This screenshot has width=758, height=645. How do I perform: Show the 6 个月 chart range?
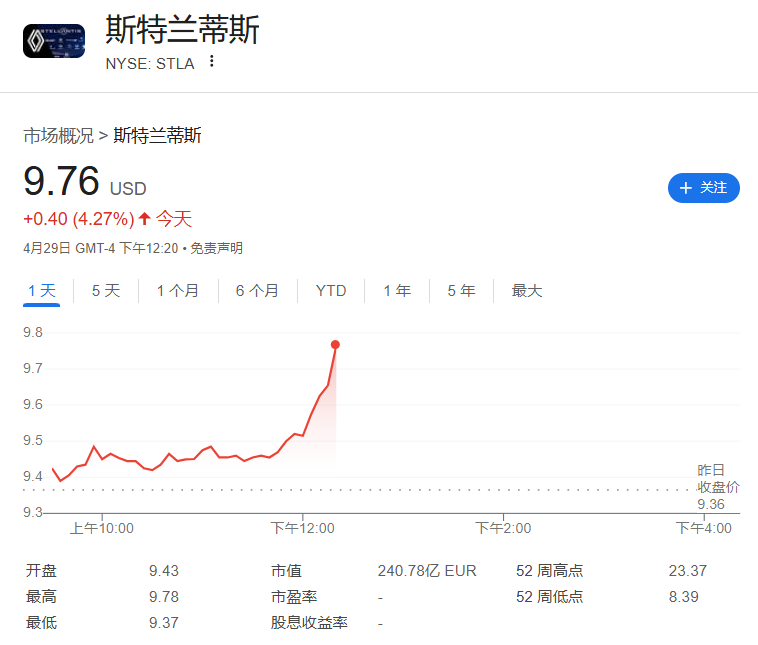(257, 291)
